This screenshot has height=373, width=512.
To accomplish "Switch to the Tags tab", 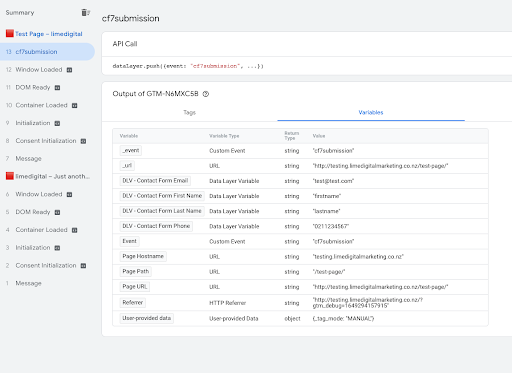I will point(189,113).
